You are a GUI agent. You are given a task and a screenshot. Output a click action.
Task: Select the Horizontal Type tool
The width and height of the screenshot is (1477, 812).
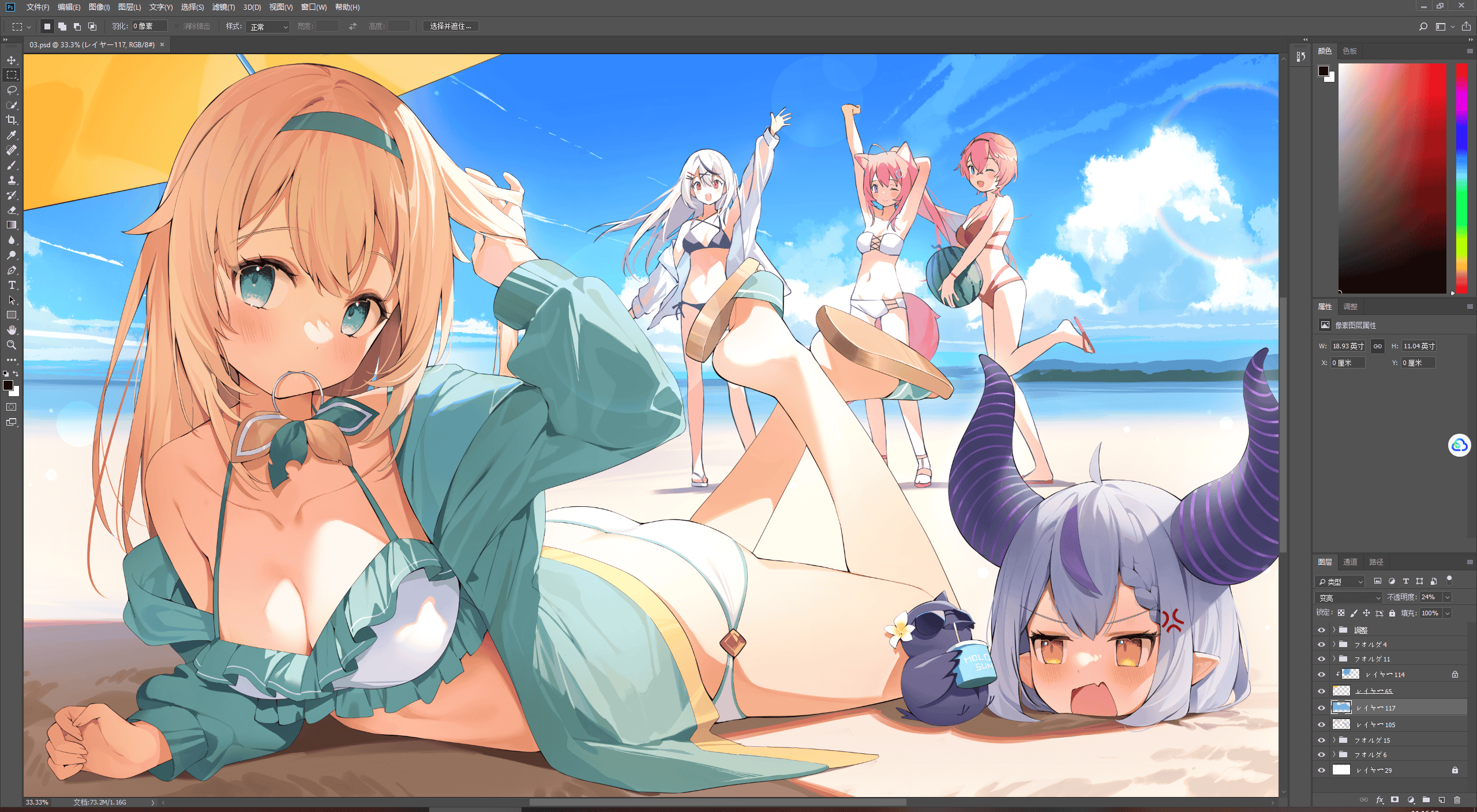(12, 285)
